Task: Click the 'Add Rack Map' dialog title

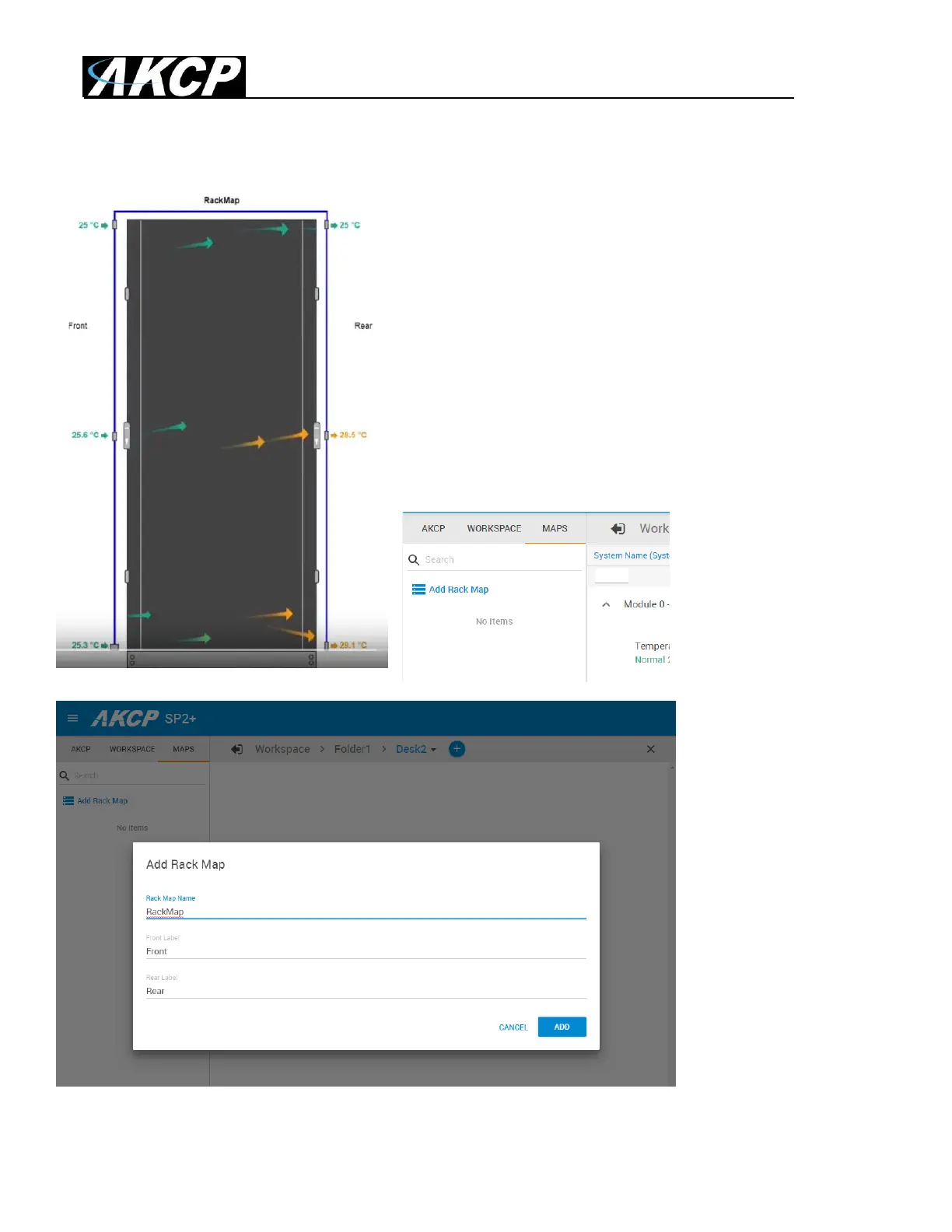Action: [185, 864]
